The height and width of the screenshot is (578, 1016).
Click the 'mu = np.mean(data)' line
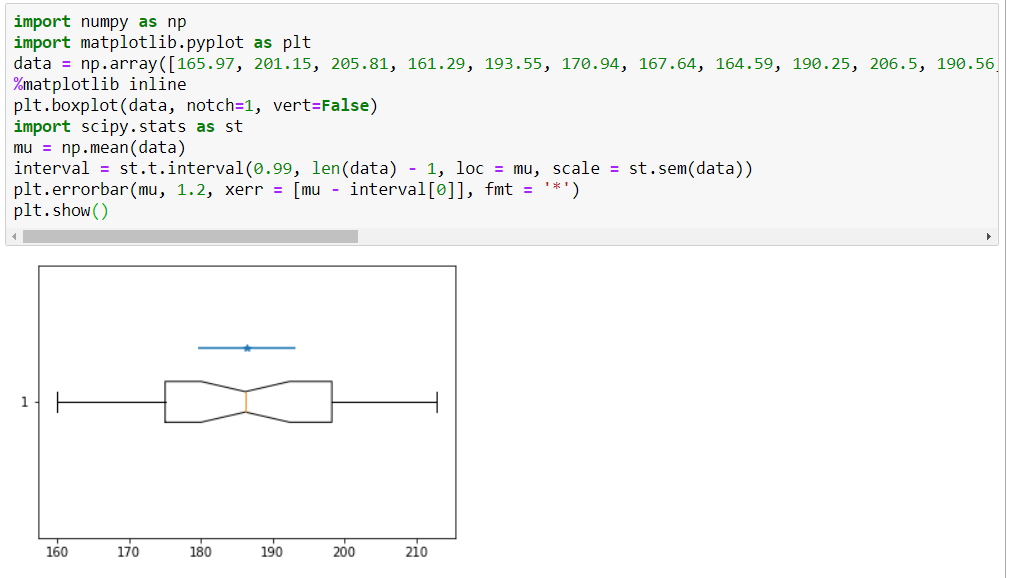(100, 147)
